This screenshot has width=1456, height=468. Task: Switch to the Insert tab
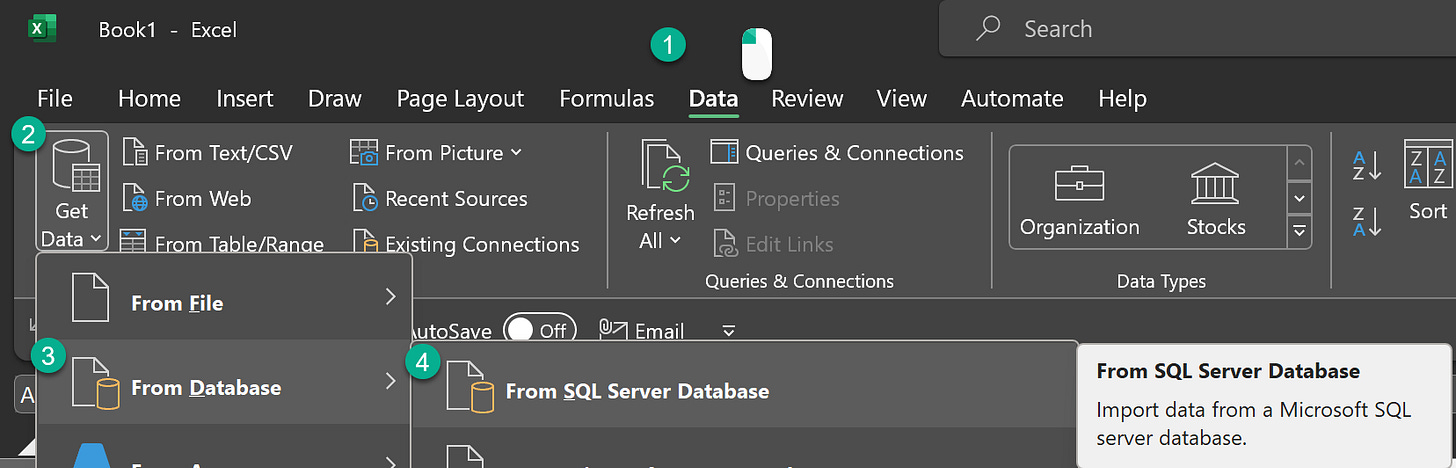(x=245, y=99)
